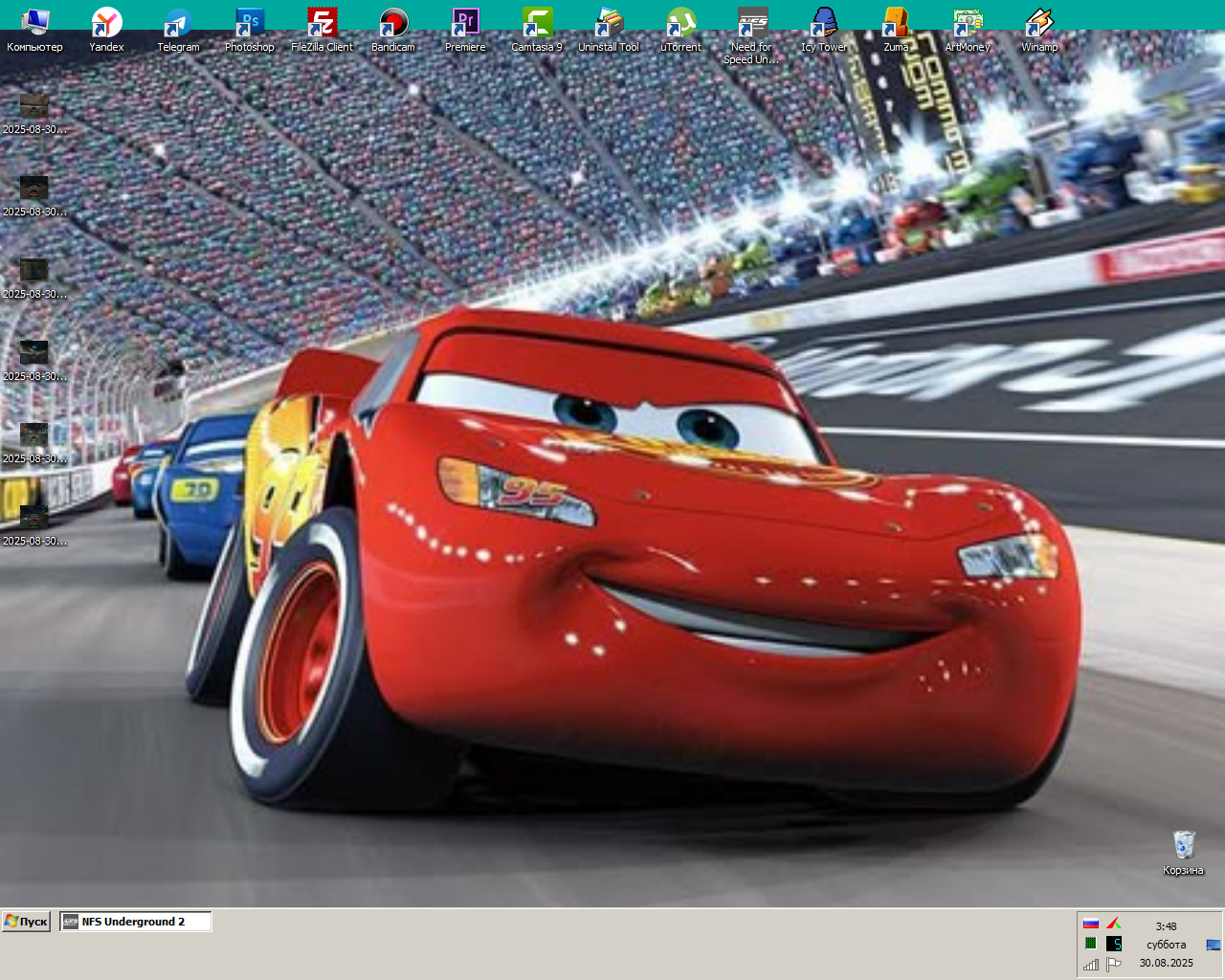
Task: Open the white flag Action Center icon
Action: pyautogui.click(x=1114, y=965)
